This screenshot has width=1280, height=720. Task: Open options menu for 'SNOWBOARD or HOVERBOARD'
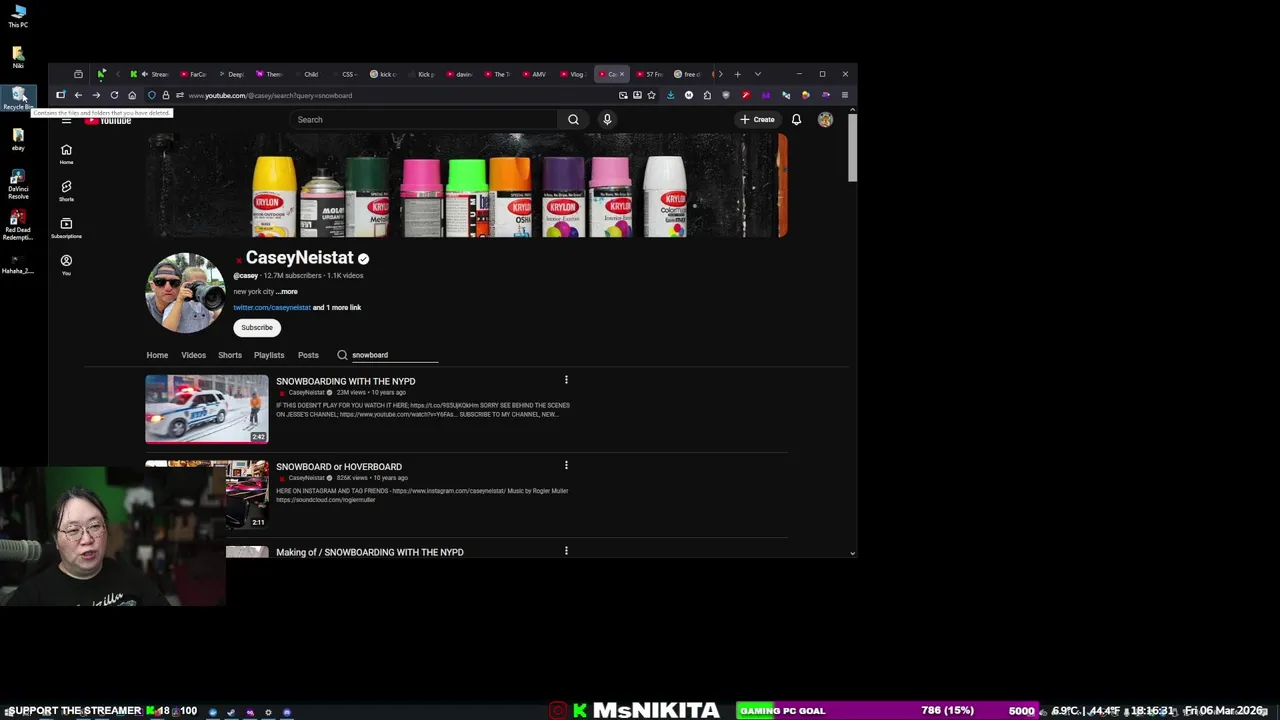[x=566, y=465]
